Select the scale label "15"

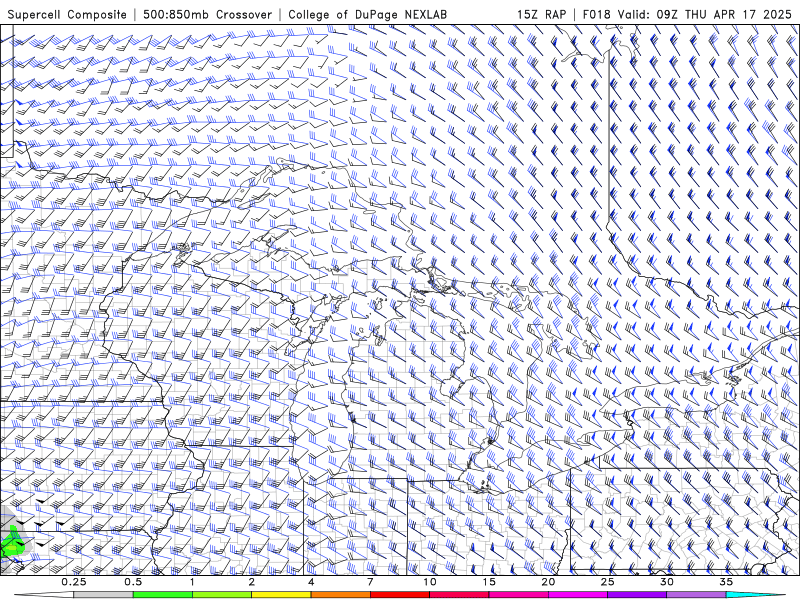[489, 582]
